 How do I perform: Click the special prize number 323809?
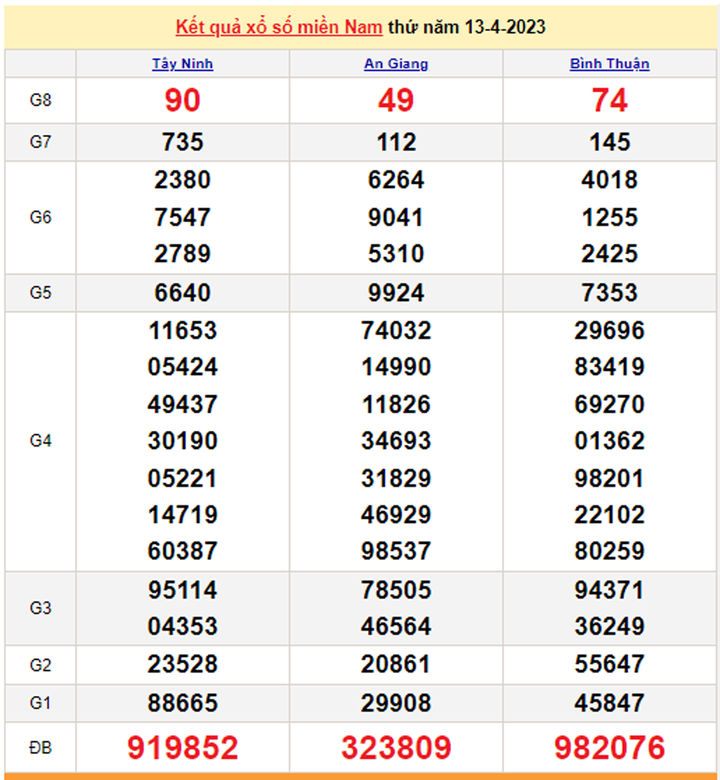396,747
